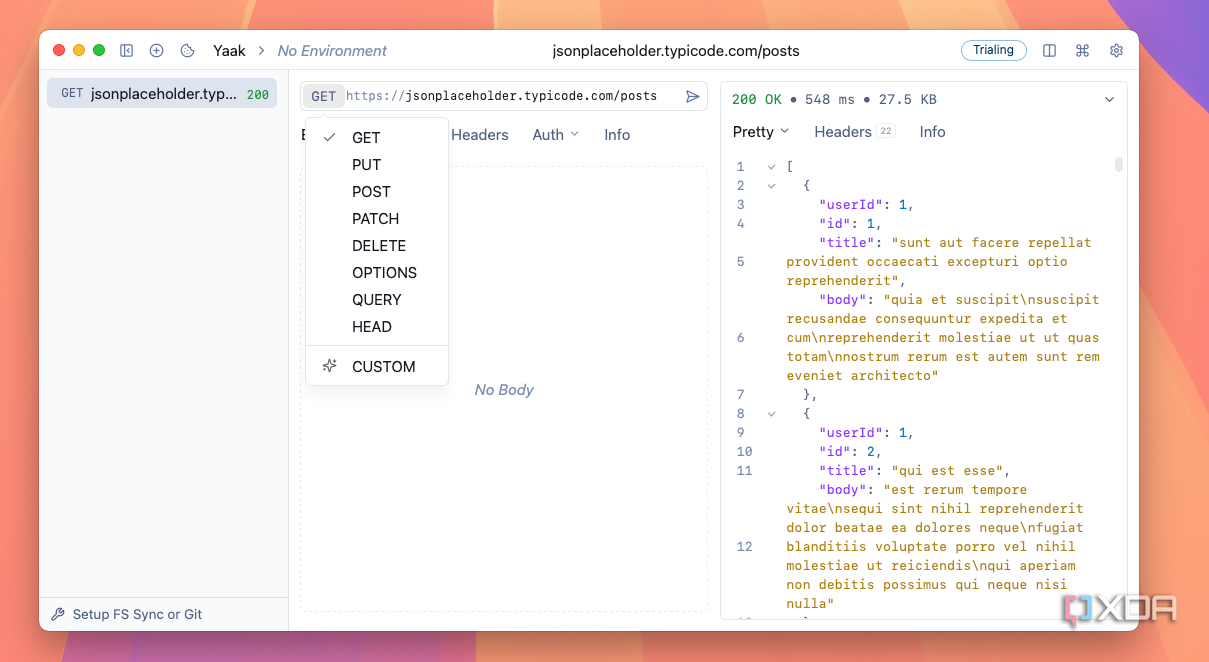Choose CUSTOM from the method menu

tap(377, 367)
